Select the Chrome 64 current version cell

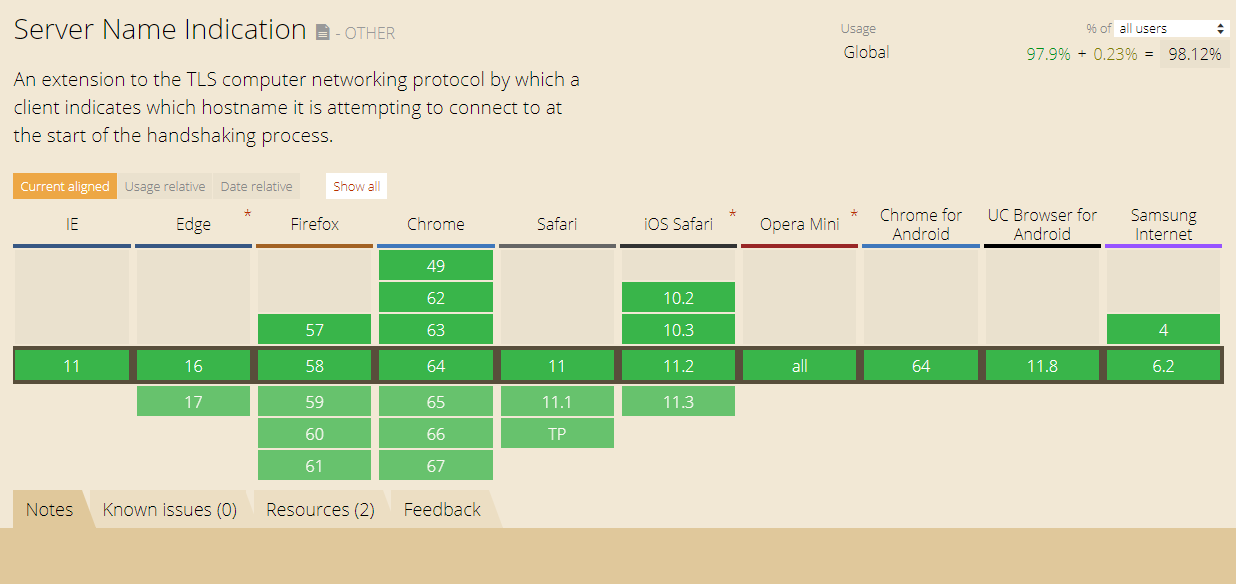click(436, 366)
